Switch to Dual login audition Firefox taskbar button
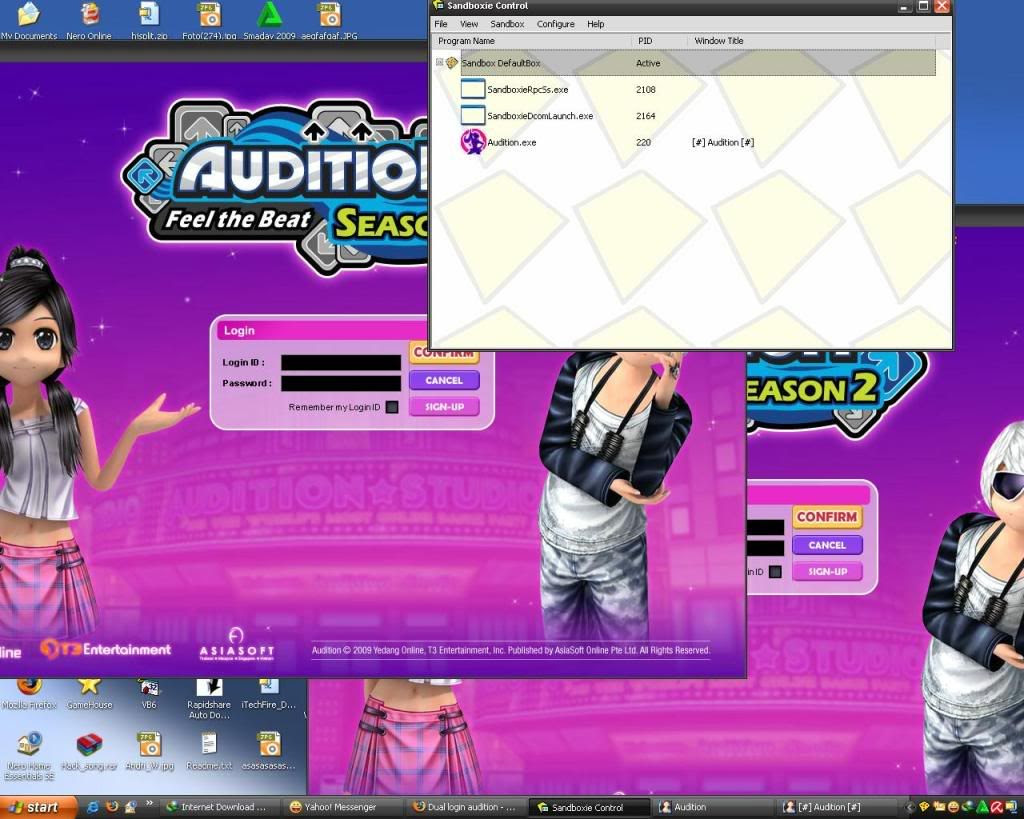 point(465,807)
